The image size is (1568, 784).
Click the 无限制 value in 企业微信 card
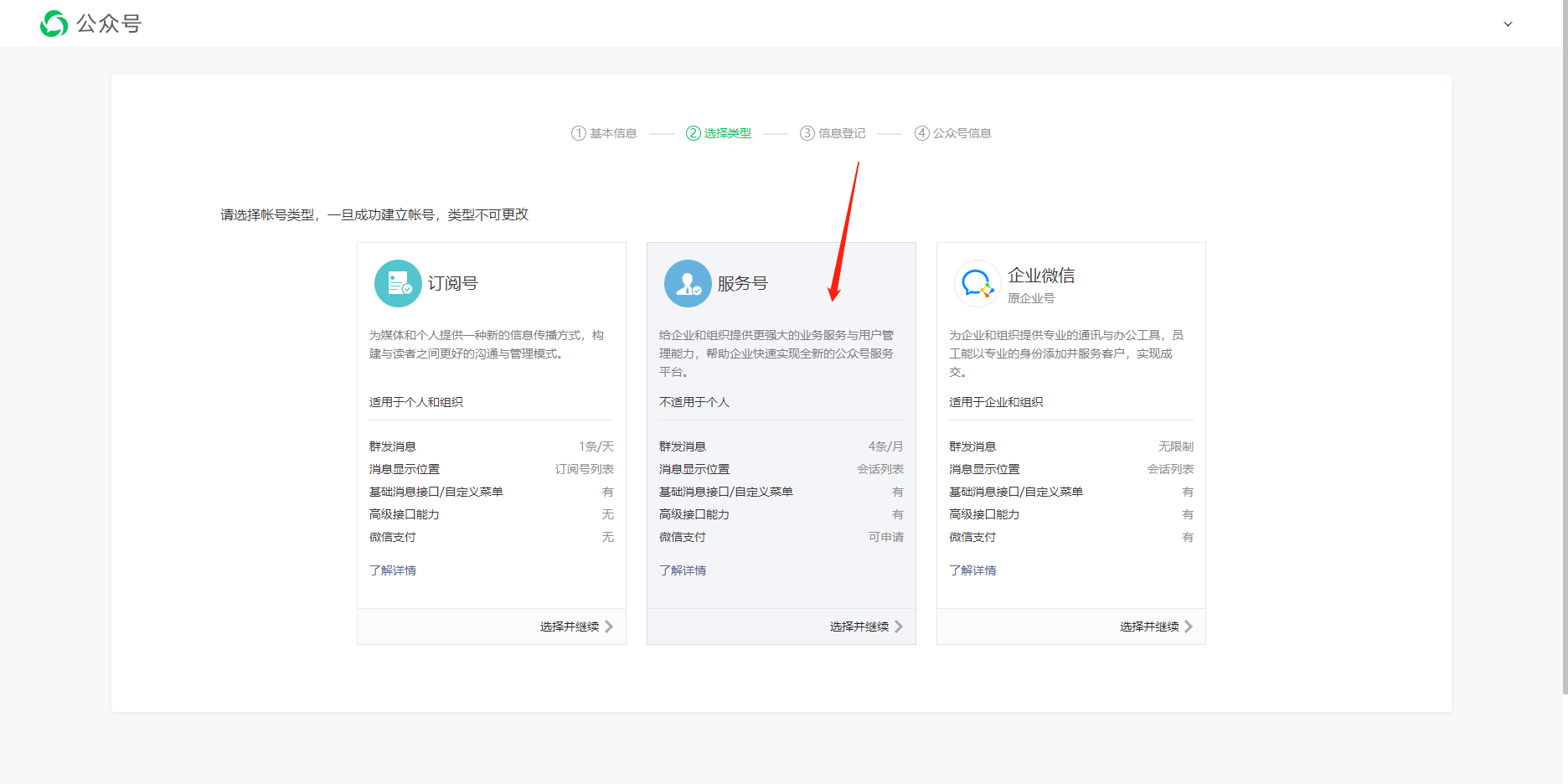(1176, 446)
